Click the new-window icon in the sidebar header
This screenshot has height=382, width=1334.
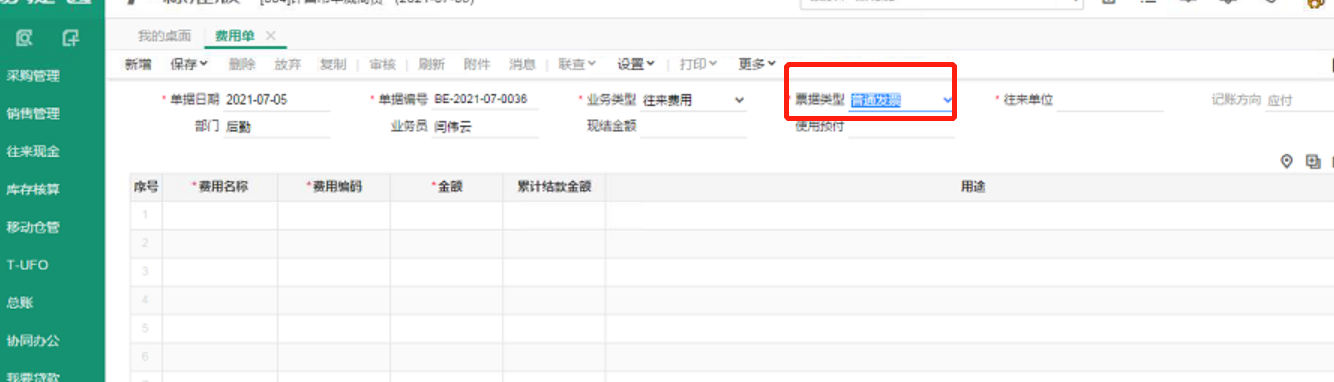70,38
